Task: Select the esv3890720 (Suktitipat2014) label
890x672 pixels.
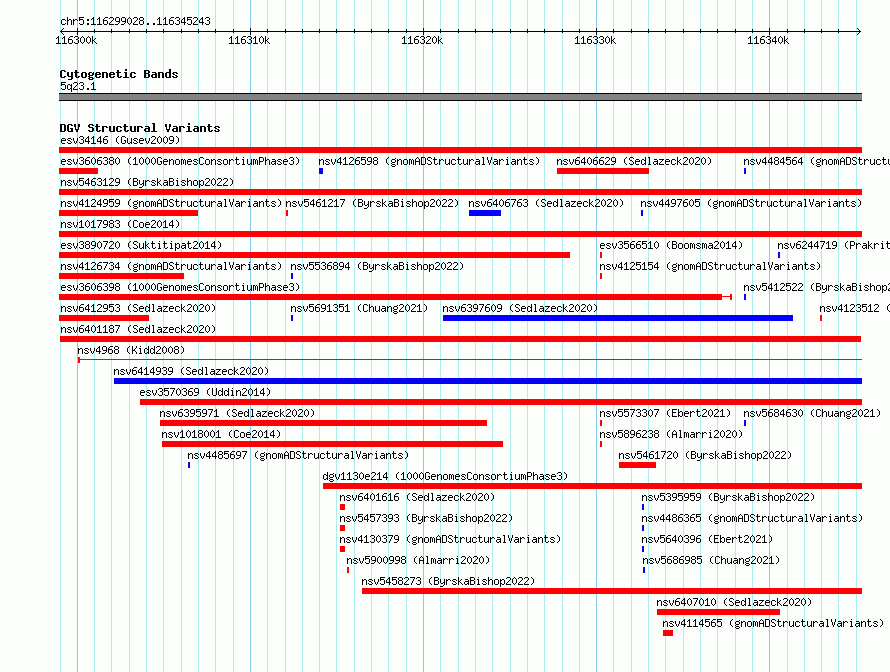Action: (x=141, y=245)
